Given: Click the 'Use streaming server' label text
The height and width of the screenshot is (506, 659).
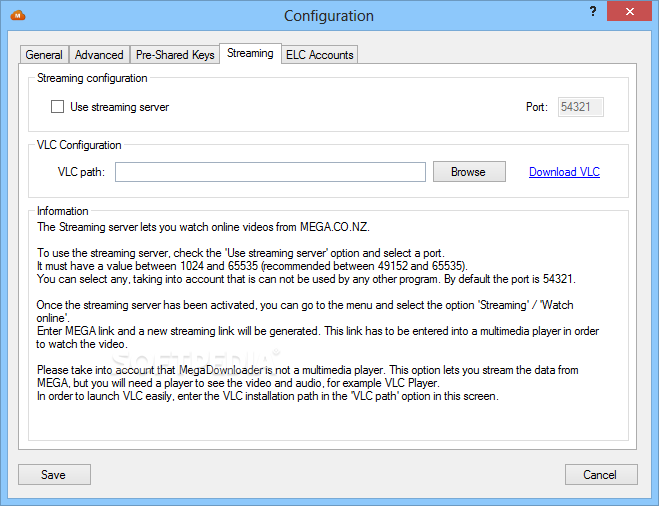Looking at the screenshot, I should point(119,107).
